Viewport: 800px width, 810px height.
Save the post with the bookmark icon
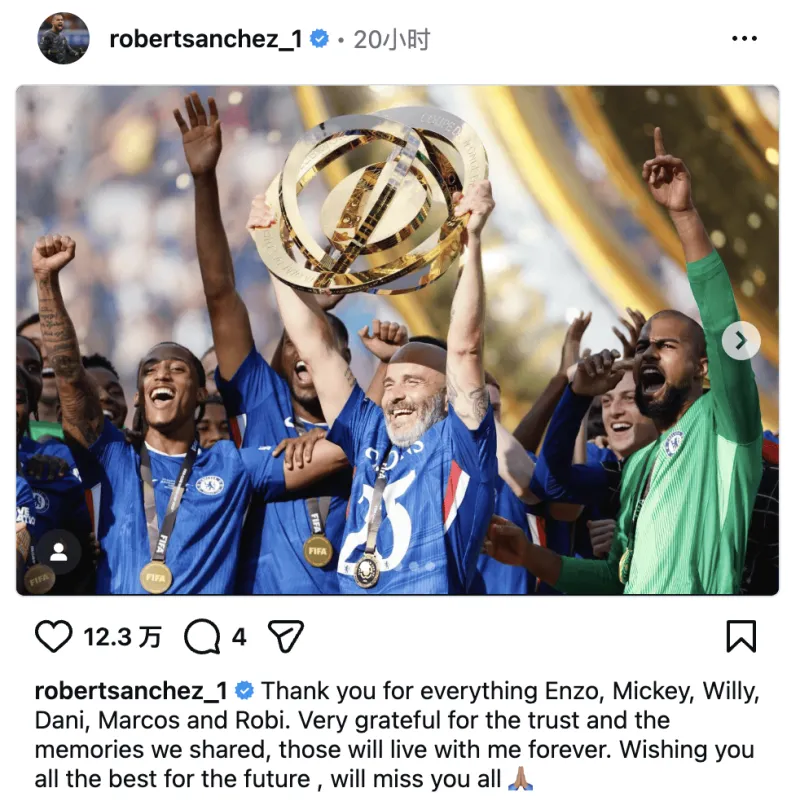(741, 636)
